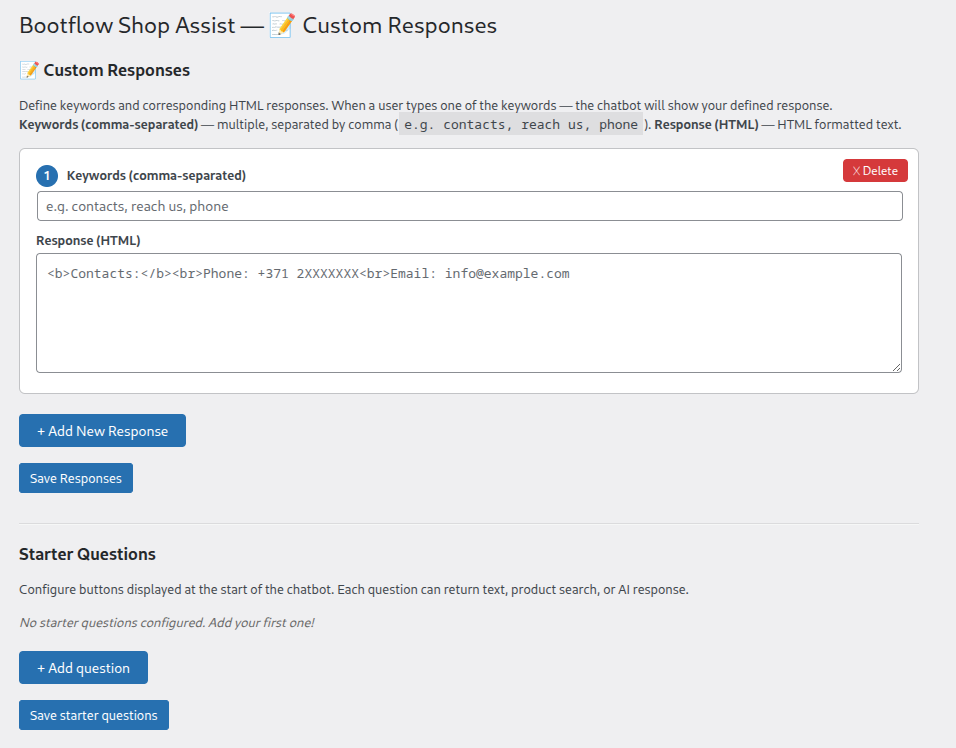Focus the Keywords comma-separated input field
Image resolution: width=956 pixels, height=748 pixels.
tap(469, 206)
